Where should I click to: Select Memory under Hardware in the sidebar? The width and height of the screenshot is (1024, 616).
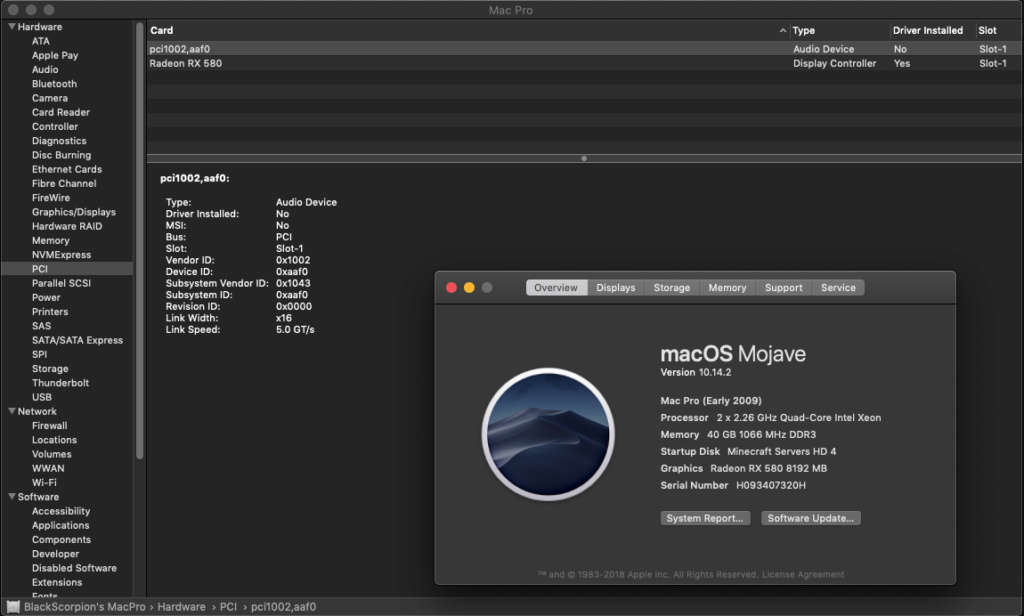point(50,240)
